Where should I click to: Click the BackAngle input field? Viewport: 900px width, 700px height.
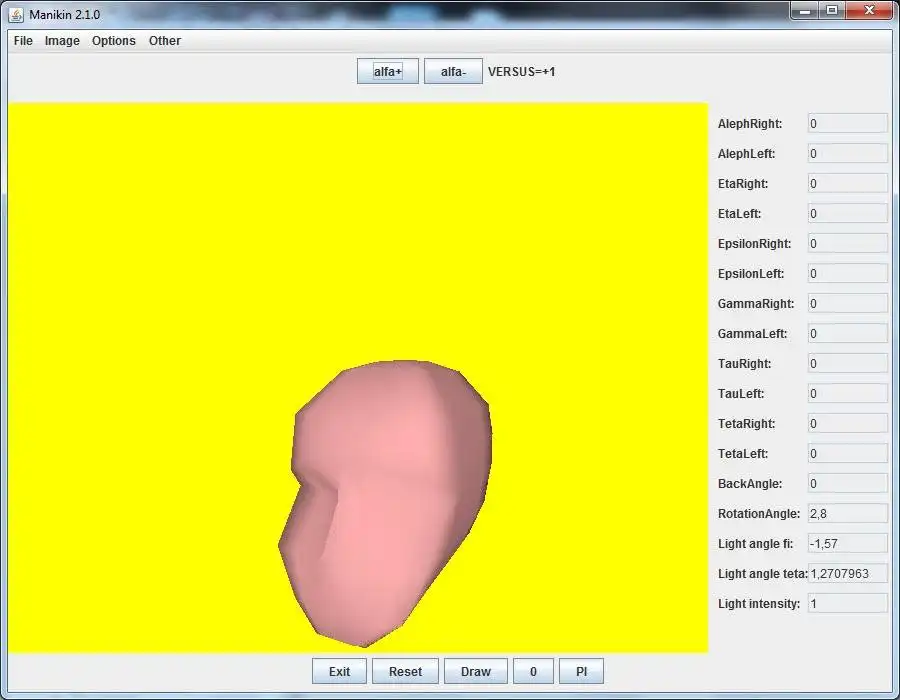pos(847,484)
